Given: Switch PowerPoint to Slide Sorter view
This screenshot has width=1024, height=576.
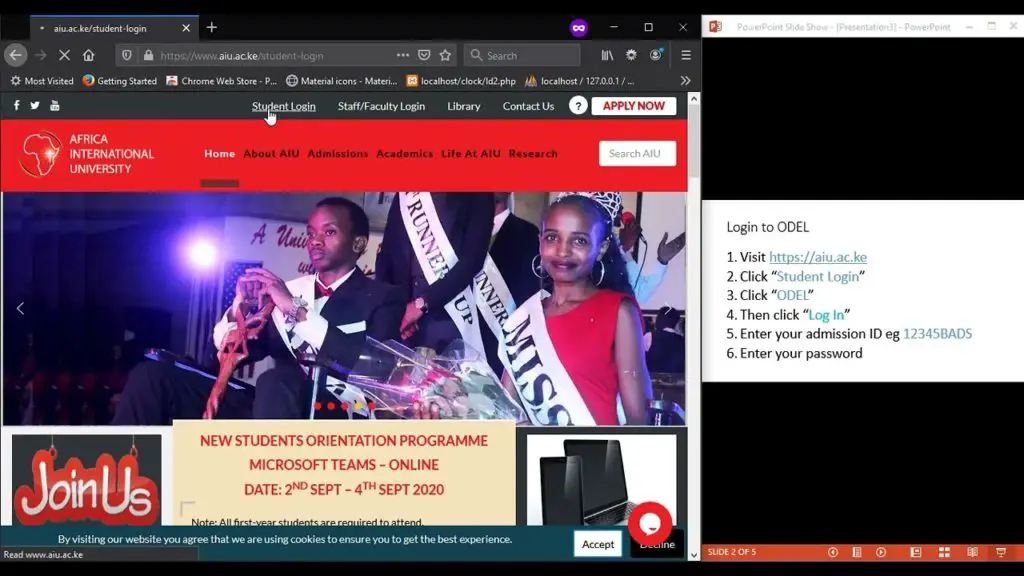Looking at the screenshot, I should point(944,552).
